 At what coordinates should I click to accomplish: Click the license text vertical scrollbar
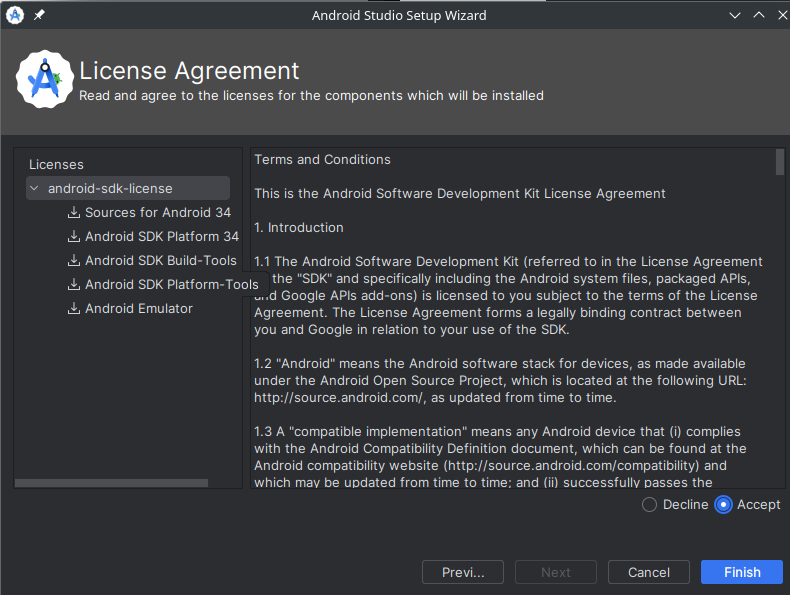[x=779, y=163]
